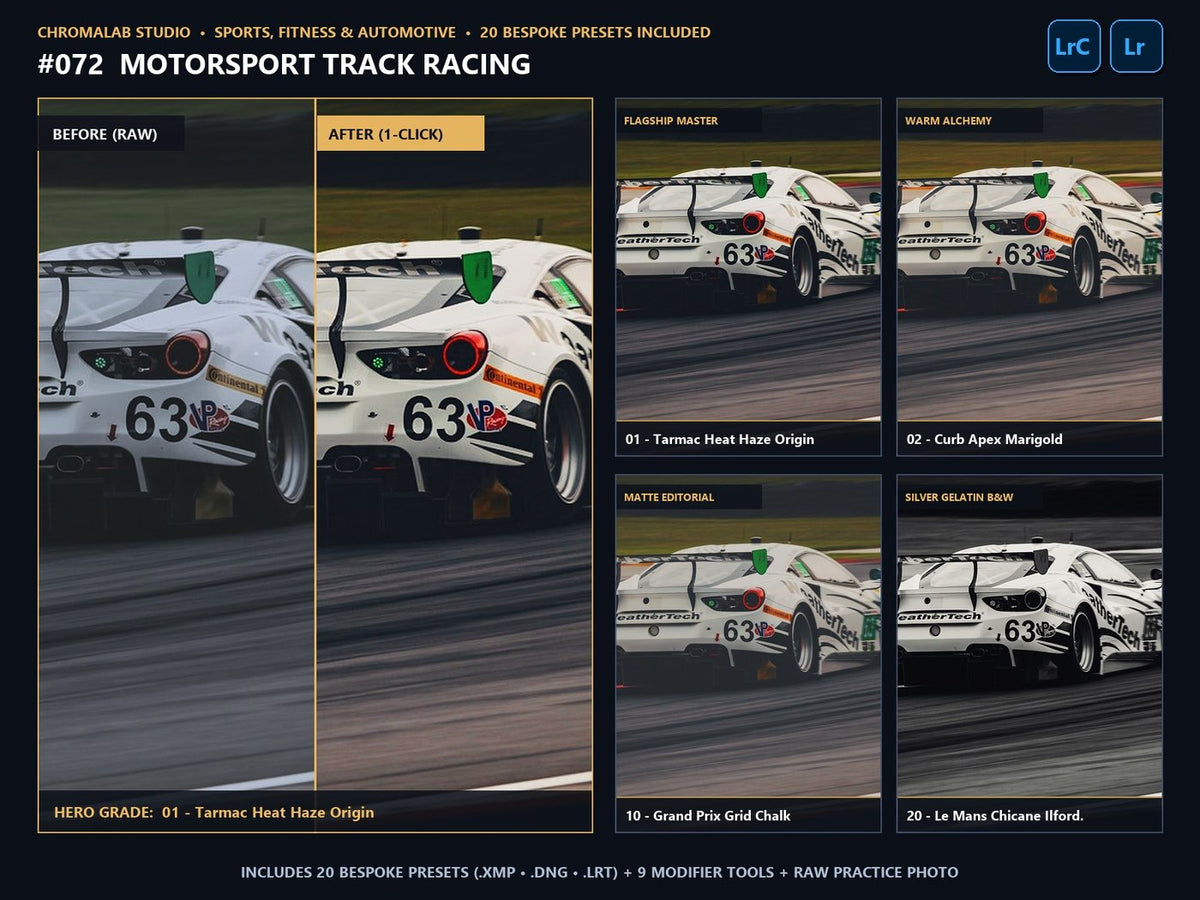Screen dimensions: 1200x900
Task: Select the AFTER (1-CLICK) label
Action: tap(400, 134)
